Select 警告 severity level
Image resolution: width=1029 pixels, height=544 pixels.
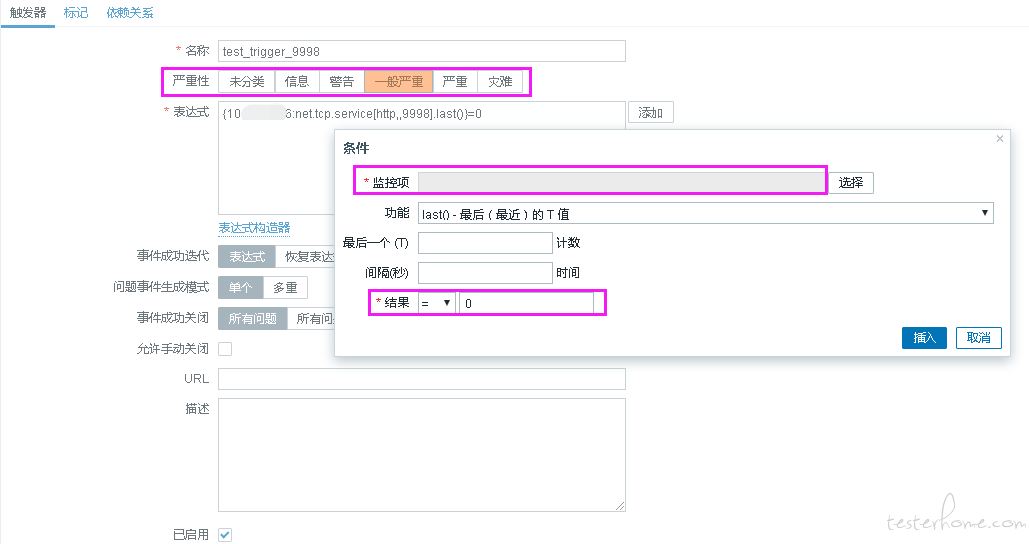pyautogui.click(x=341, y=82)
